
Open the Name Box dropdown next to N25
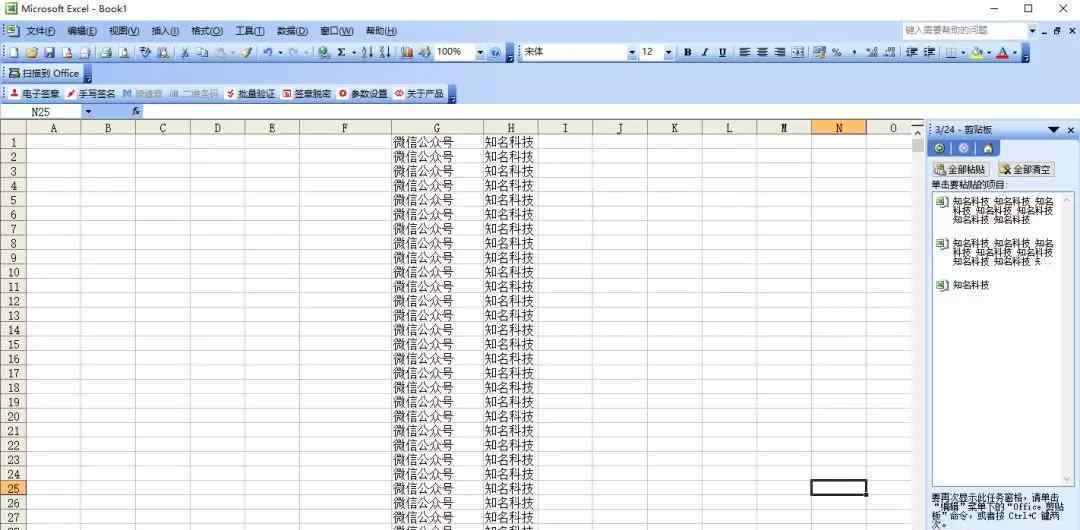[x=88, y=111]
